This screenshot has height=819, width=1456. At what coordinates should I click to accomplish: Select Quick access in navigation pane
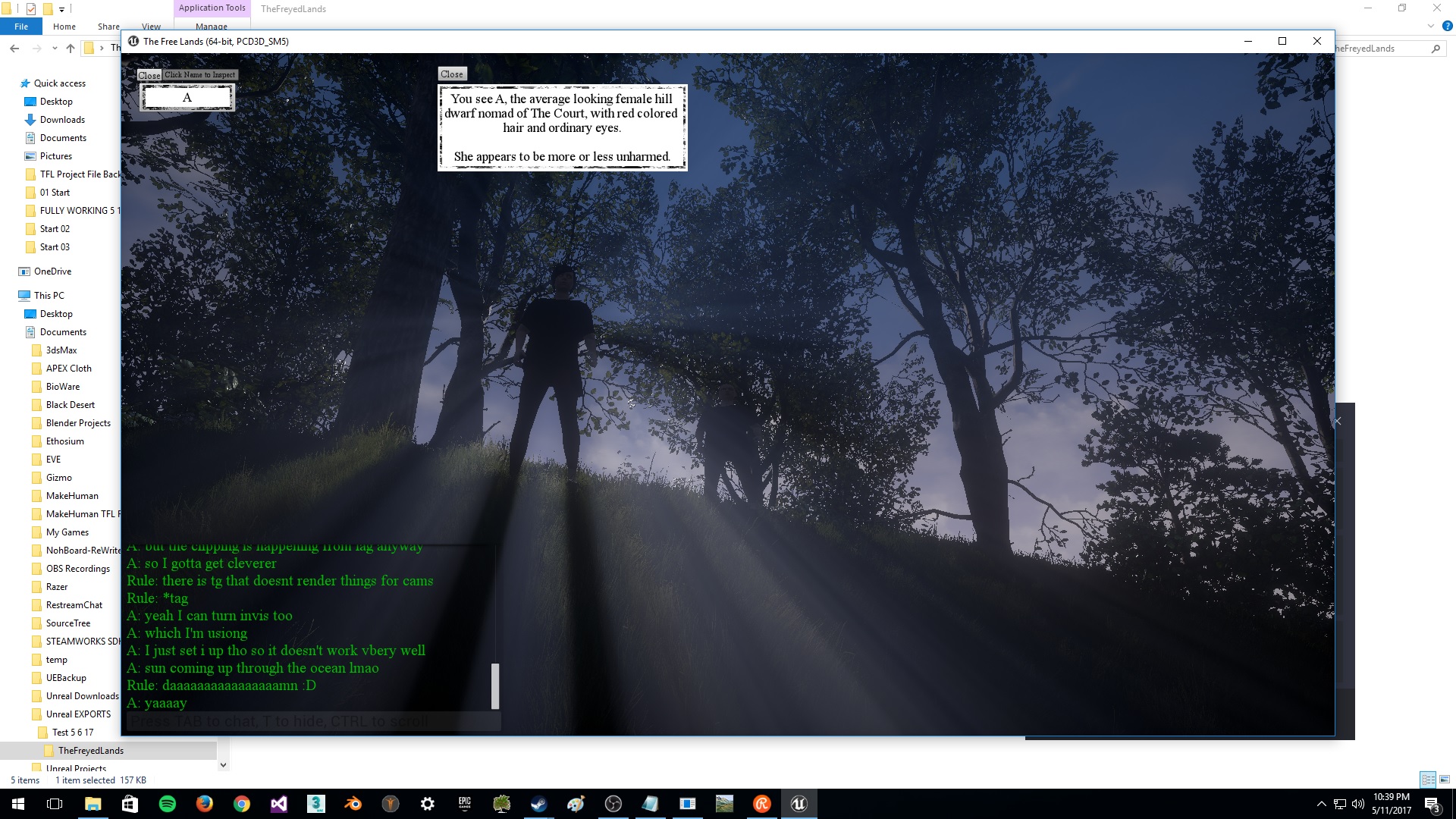tap(59, 83)
